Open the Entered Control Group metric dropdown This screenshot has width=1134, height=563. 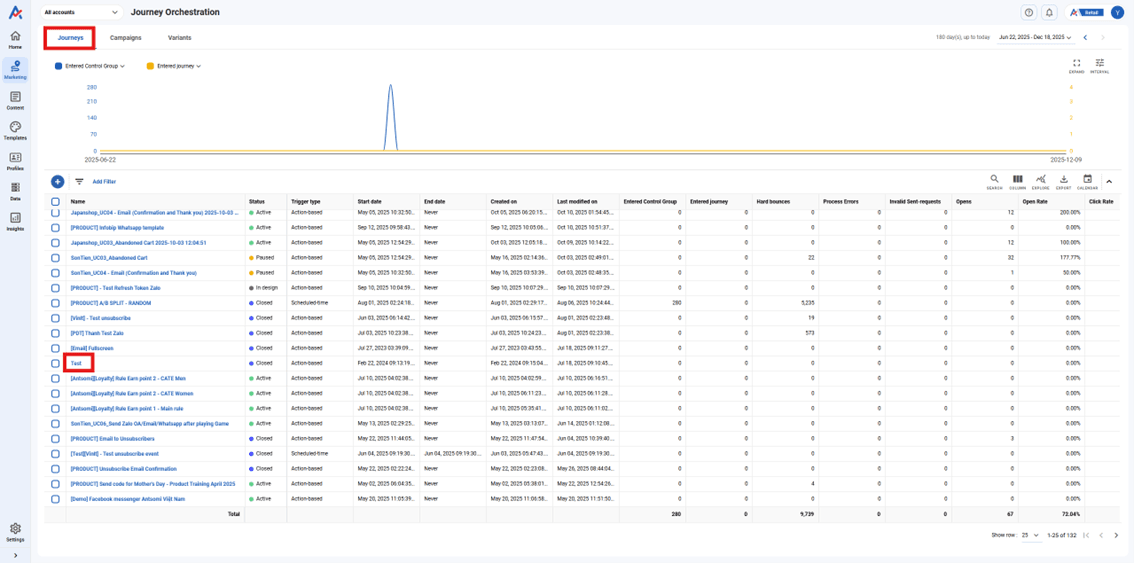pos(94,66)
